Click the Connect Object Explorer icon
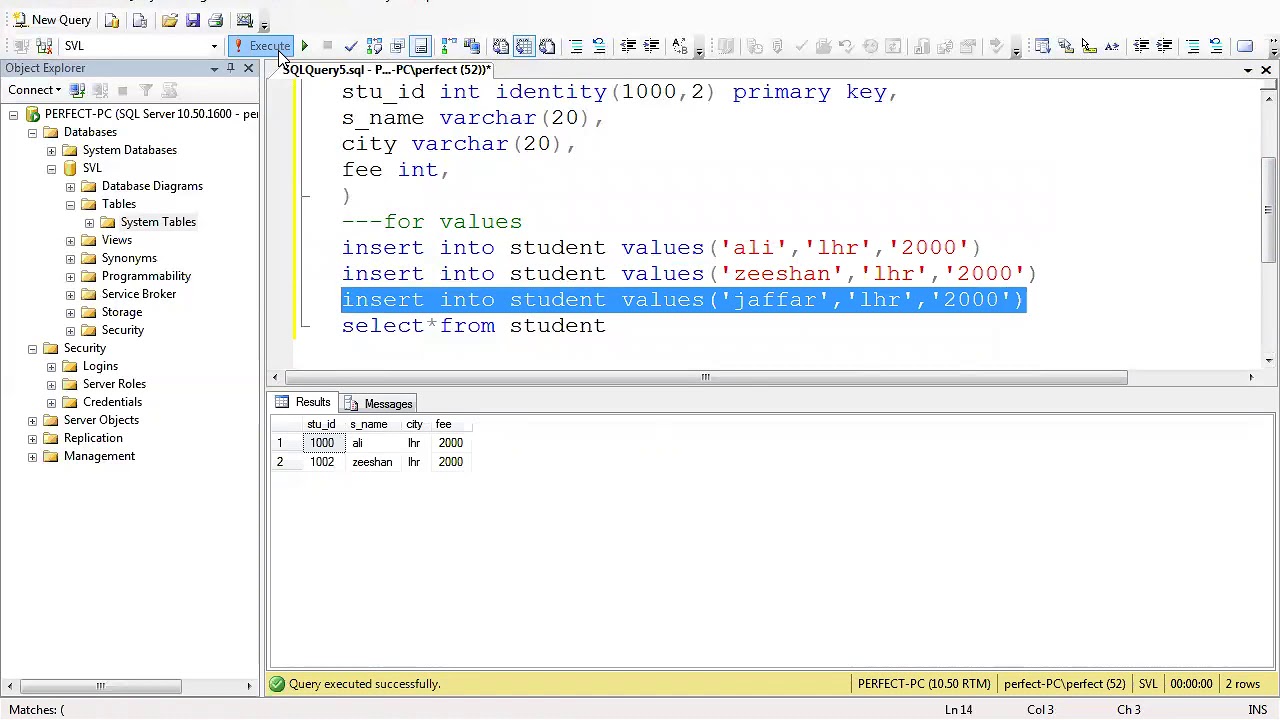The image size is (1280, 720). (x=77, y=90)
